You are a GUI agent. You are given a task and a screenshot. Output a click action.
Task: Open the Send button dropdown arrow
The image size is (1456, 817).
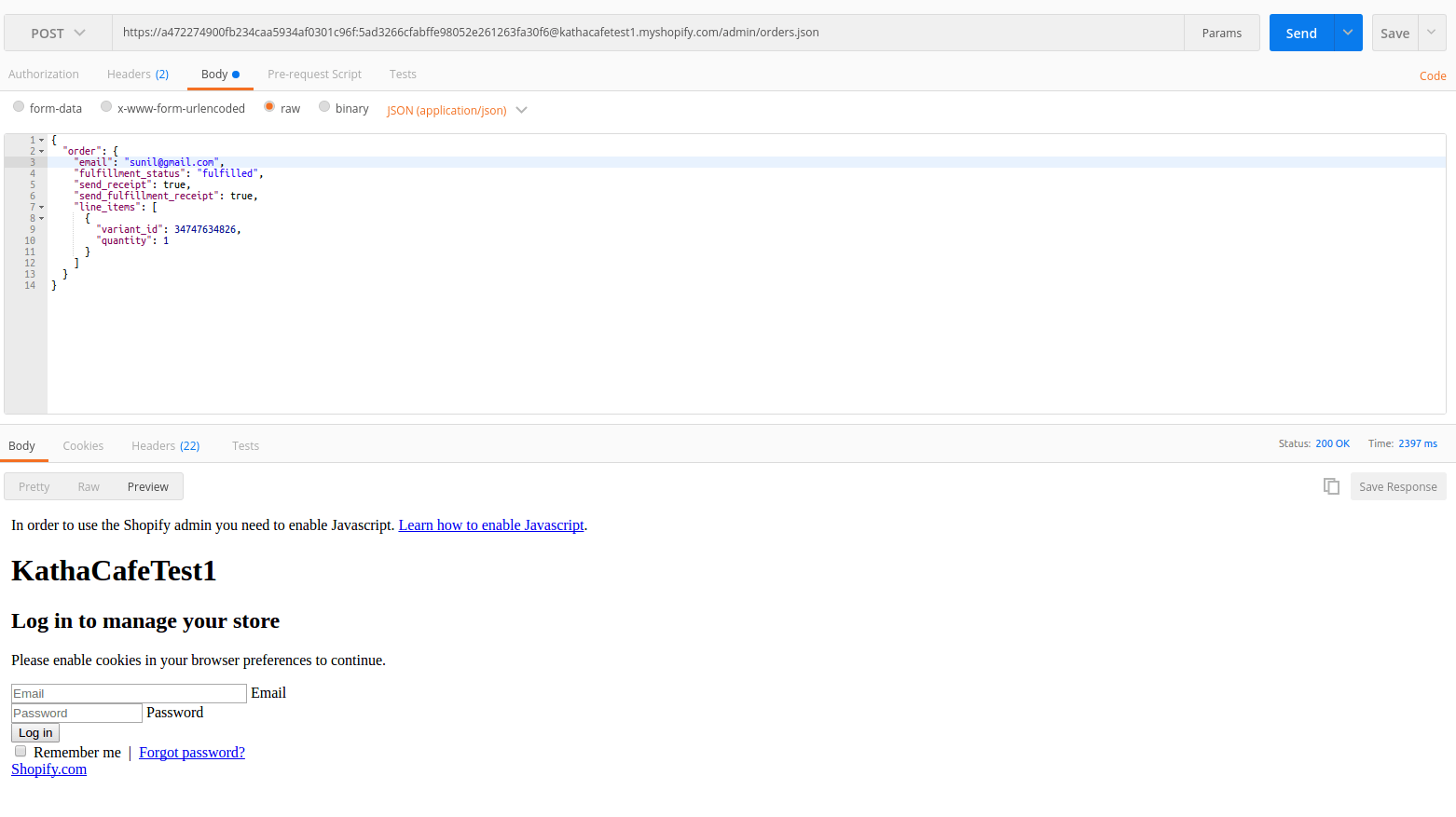[1348, 33]
